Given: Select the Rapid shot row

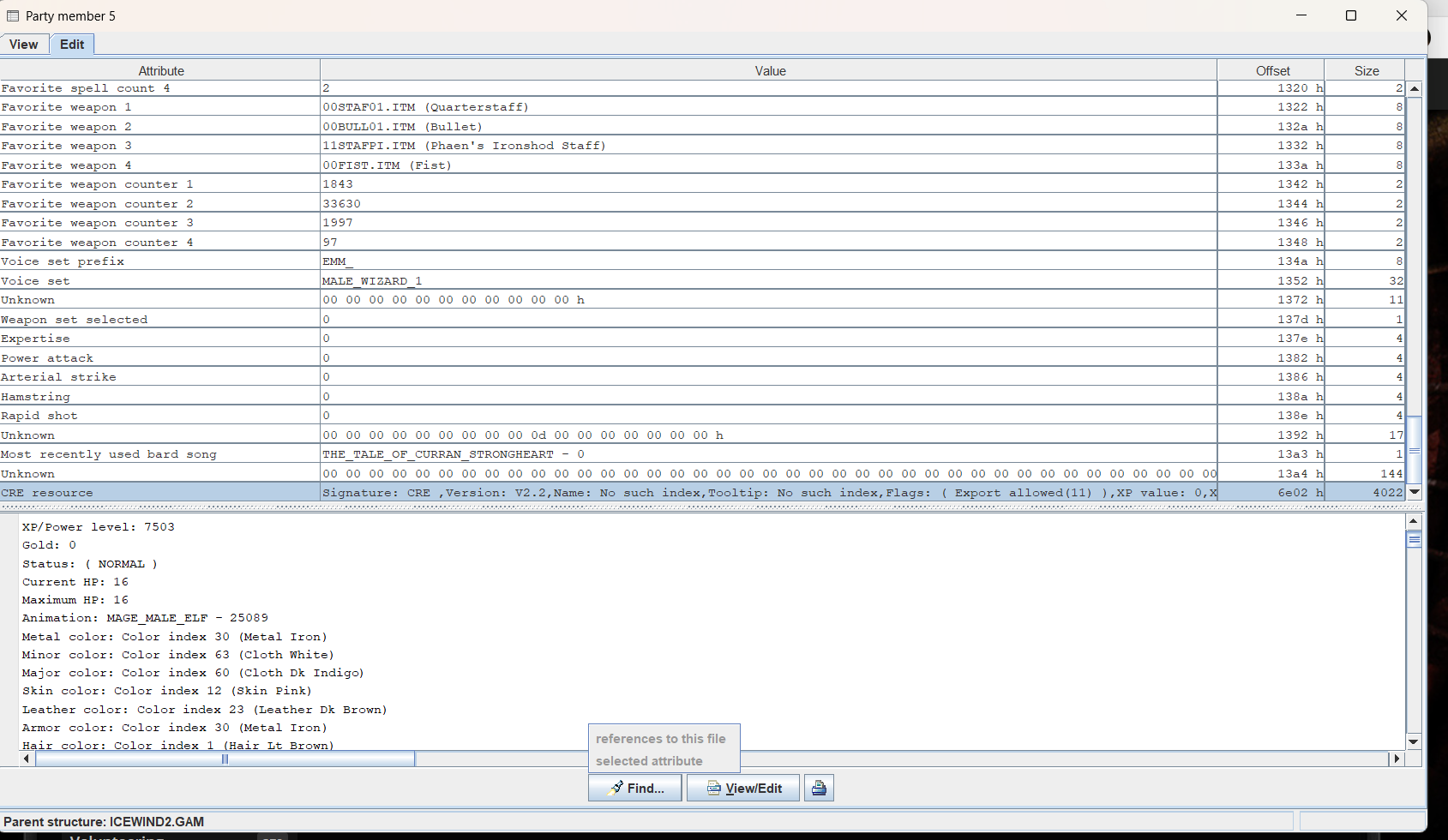Looking at the screenshot, I should click(702, 416).
